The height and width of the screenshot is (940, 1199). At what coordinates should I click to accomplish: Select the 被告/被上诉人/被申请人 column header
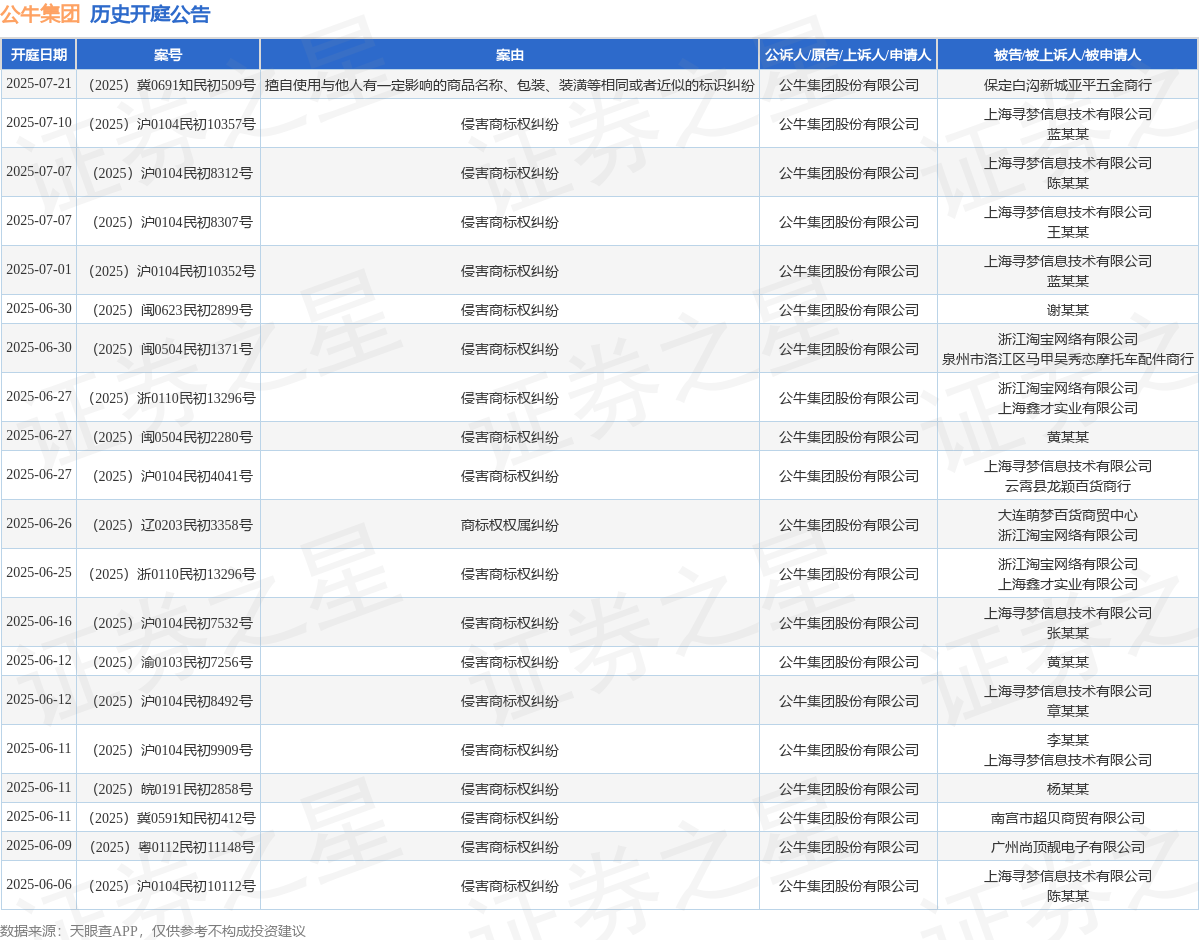(1067, 55)
